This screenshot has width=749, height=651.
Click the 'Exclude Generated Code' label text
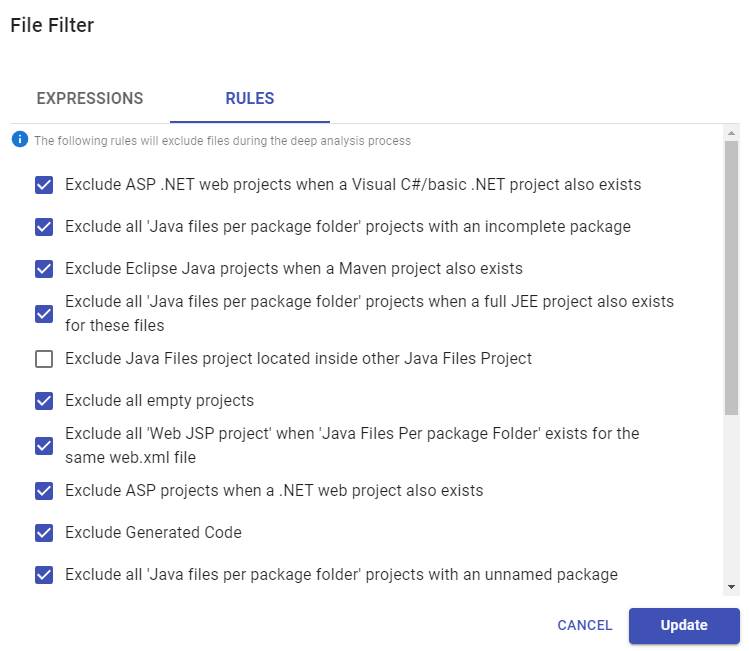coord(153,533)
